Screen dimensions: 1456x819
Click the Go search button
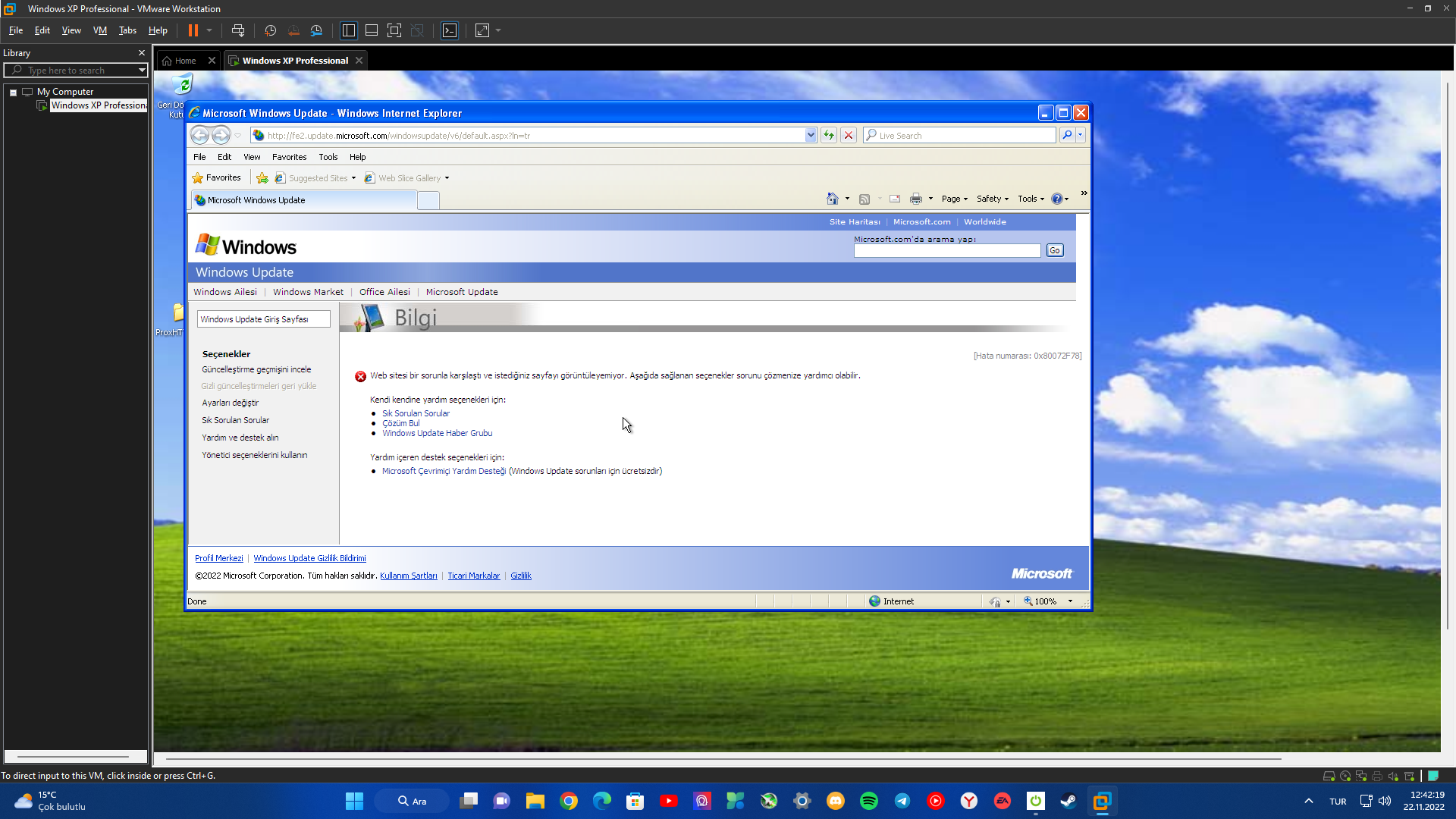(1055, 250)
